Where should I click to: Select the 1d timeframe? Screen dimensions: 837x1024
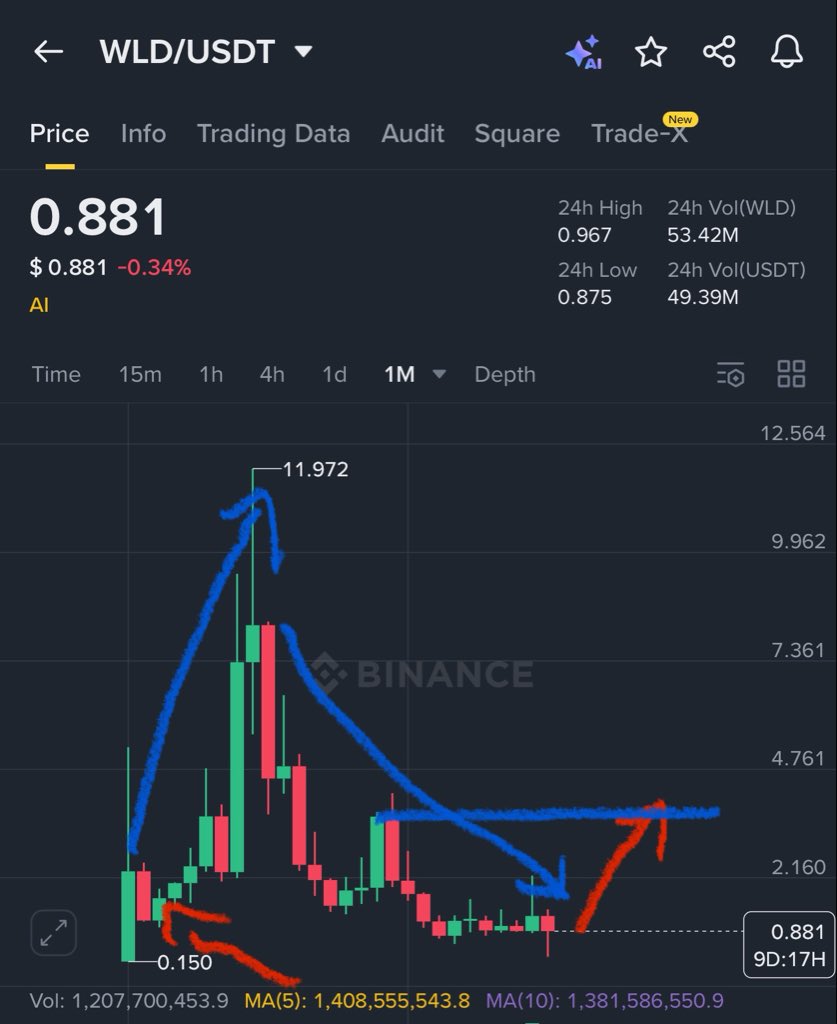click(x=333, y=374)
